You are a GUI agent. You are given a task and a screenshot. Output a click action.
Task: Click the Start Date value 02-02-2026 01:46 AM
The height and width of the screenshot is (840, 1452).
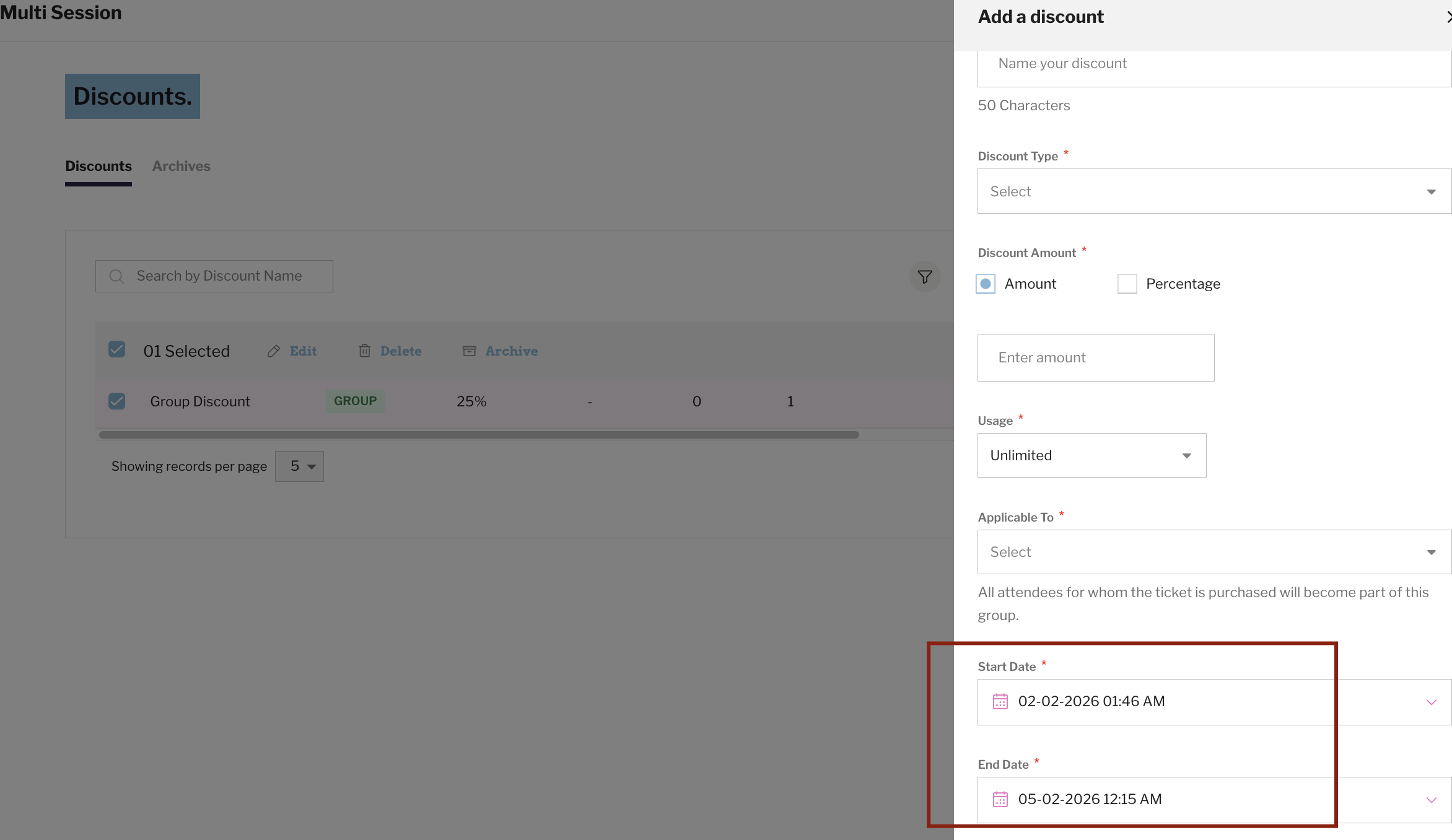(x=1091, y=701)
